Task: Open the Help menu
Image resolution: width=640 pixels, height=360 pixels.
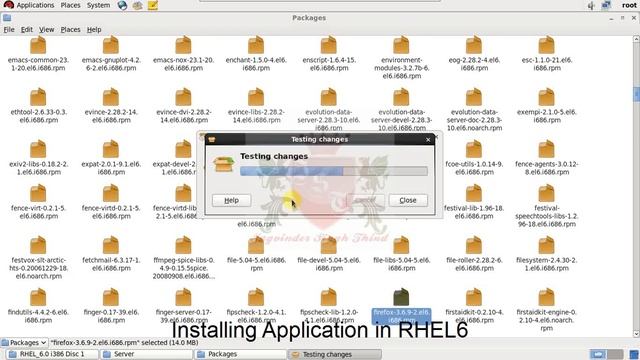Action: pos(94,29)
